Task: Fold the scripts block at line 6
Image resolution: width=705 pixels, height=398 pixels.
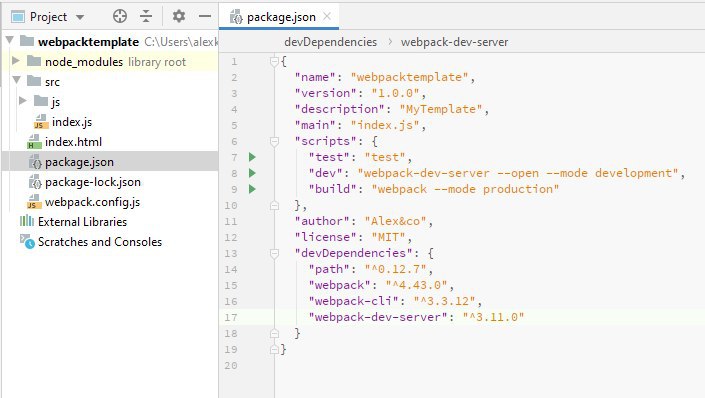Action: click(x=274, y=142)
